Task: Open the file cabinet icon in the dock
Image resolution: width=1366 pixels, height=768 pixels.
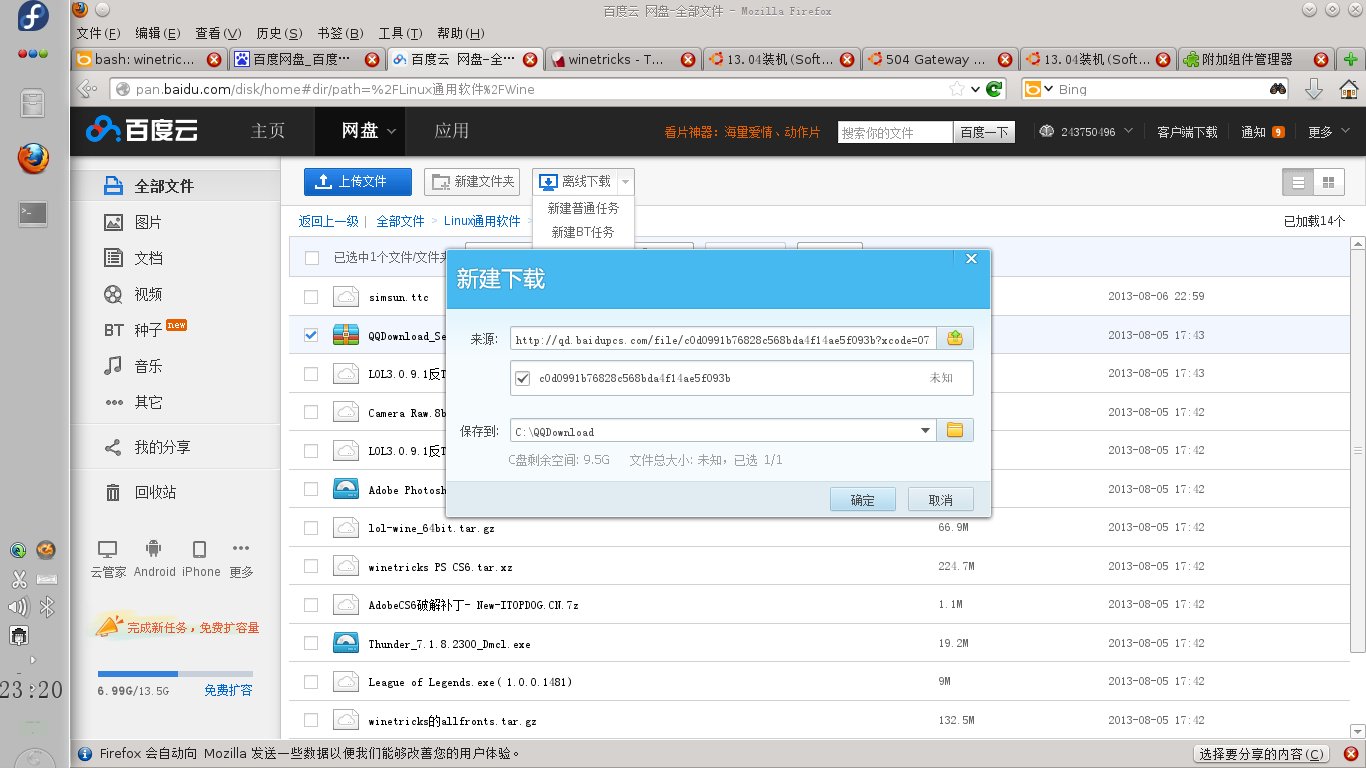Action: 33,103
